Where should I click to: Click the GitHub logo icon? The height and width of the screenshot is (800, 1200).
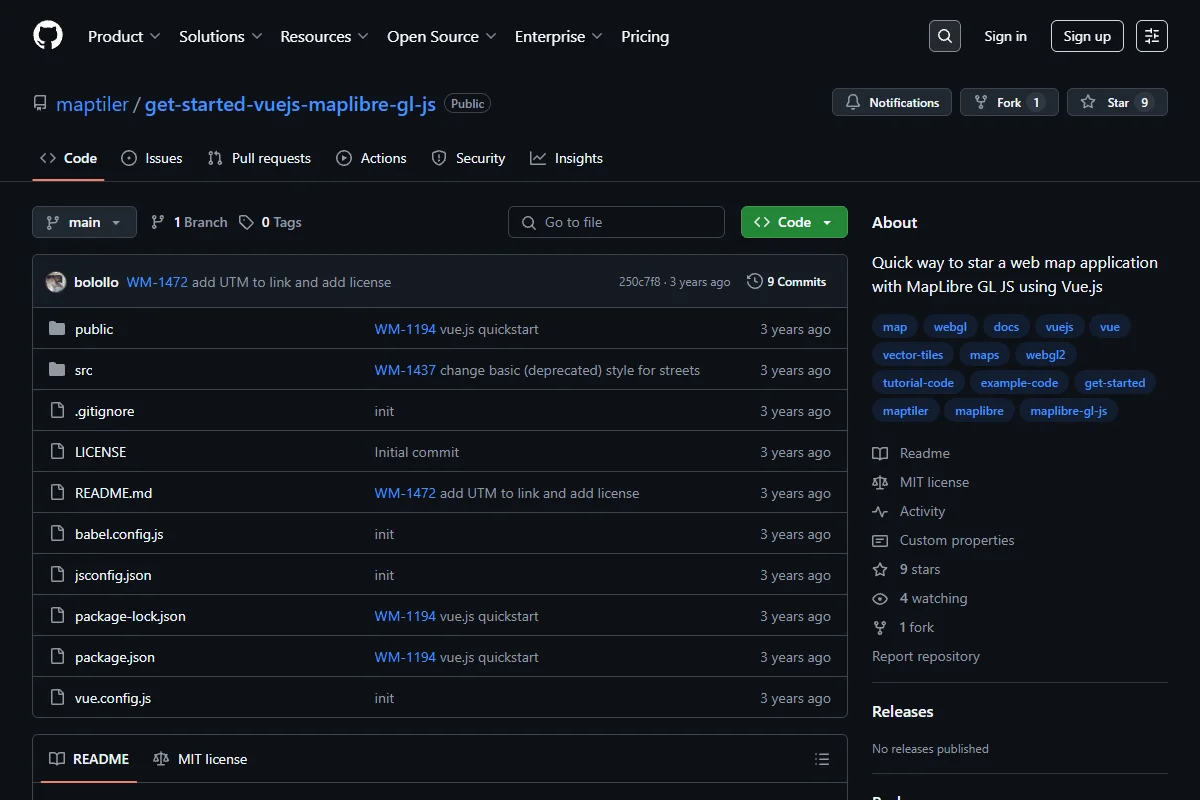pyautogui.click(x=48, y=36)
